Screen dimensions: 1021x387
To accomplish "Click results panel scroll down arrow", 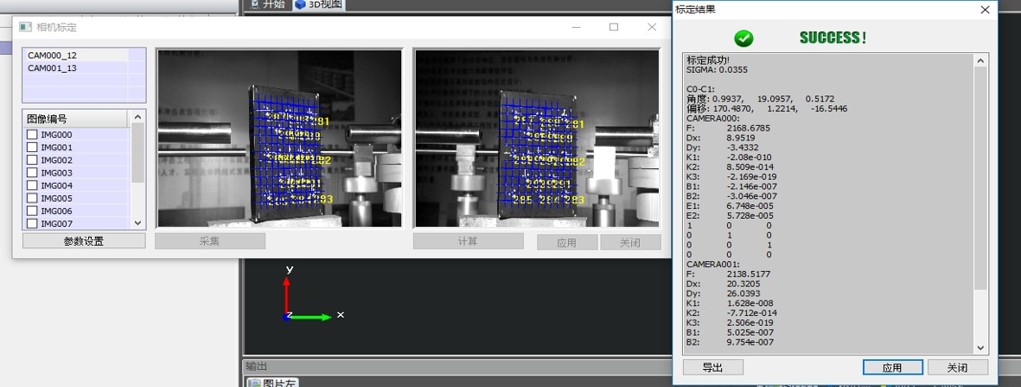I will 981,348.
